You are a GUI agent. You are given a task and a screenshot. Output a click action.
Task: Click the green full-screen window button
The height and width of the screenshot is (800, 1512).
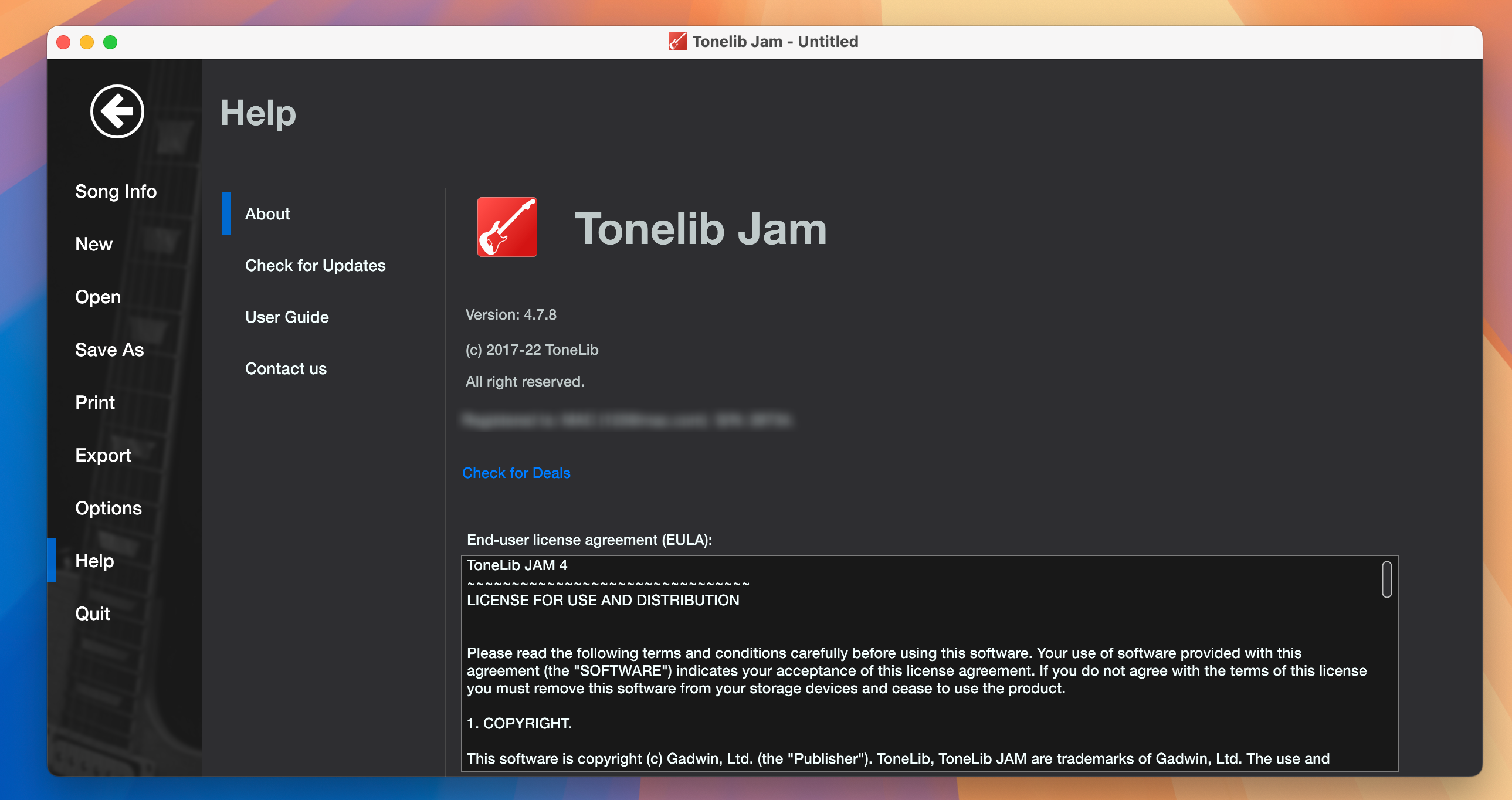tap(110, 42)
